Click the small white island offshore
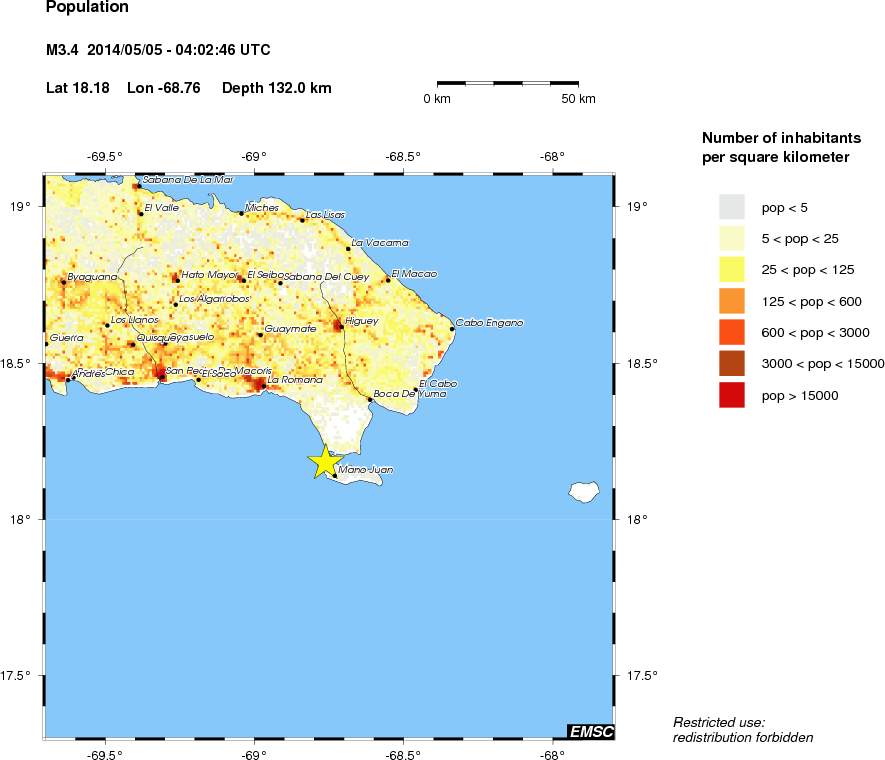Image resolution: width=885 pixels, height=760 pixels. pyautogui.click(x=582, y=491)
